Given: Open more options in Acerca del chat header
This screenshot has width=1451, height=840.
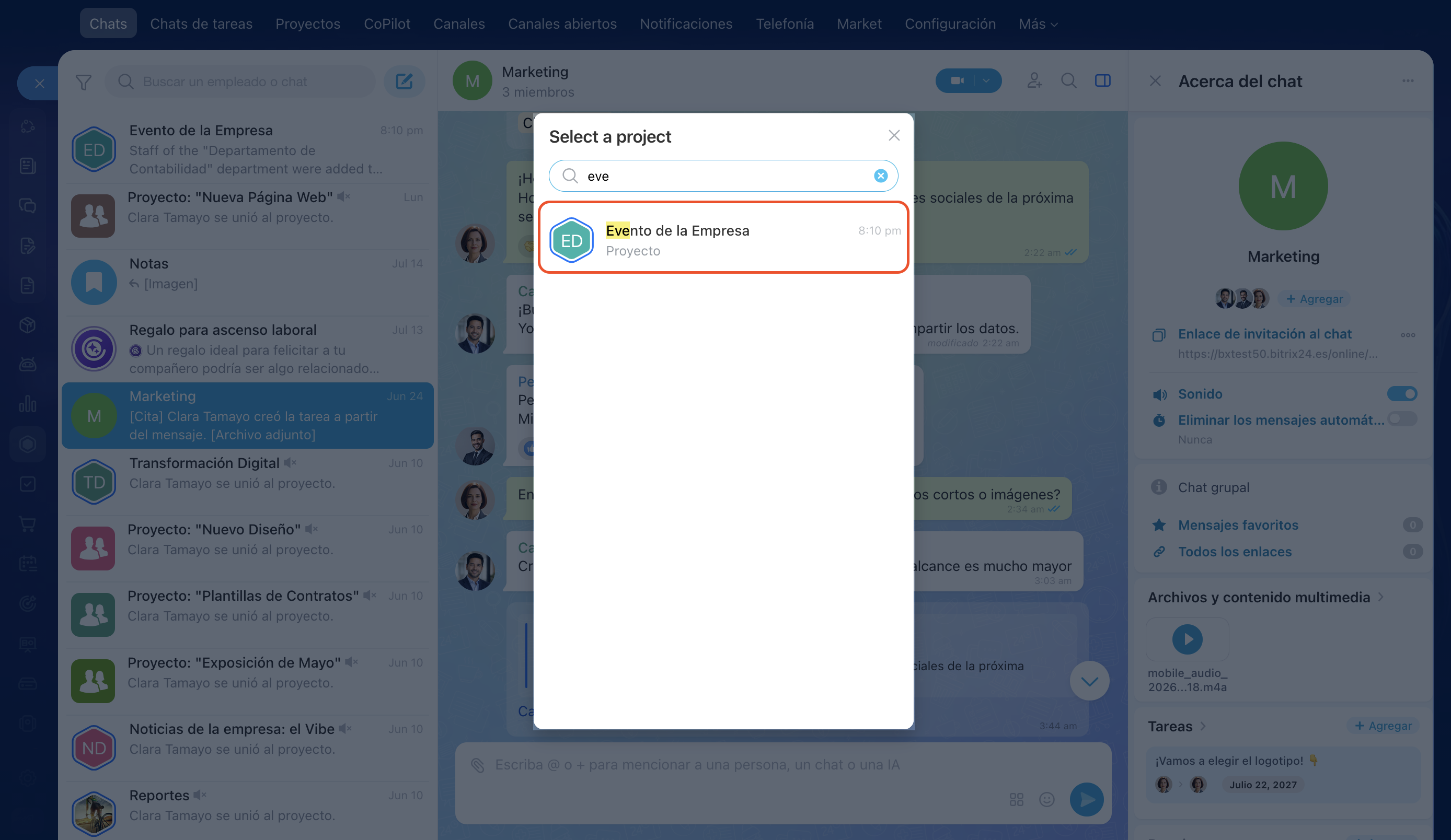Looking at the screenshot, I should pos(1408,81).
